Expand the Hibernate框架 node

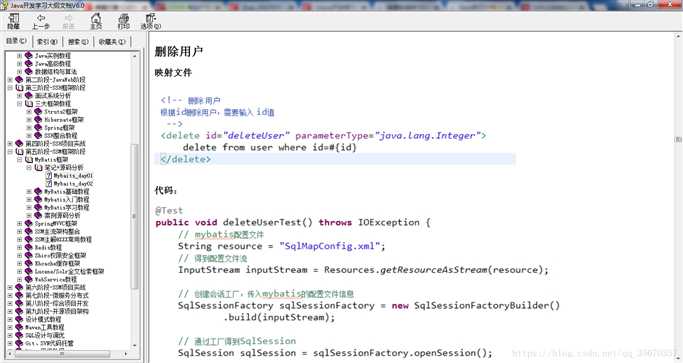point(29,119)
